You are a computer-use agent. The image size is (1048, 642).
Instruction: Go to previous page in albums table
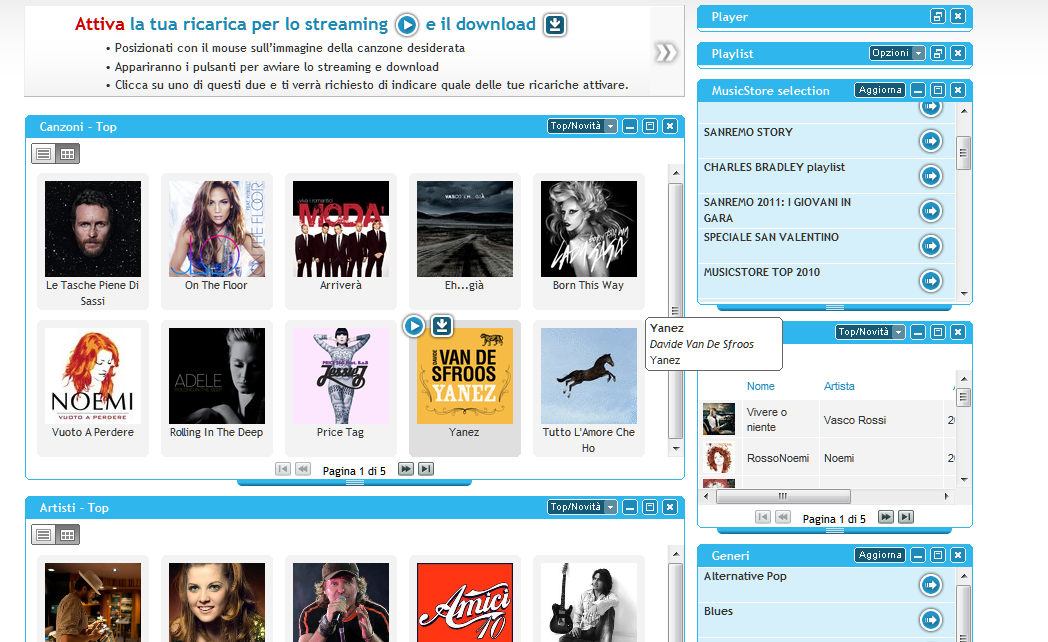point(783,517)
